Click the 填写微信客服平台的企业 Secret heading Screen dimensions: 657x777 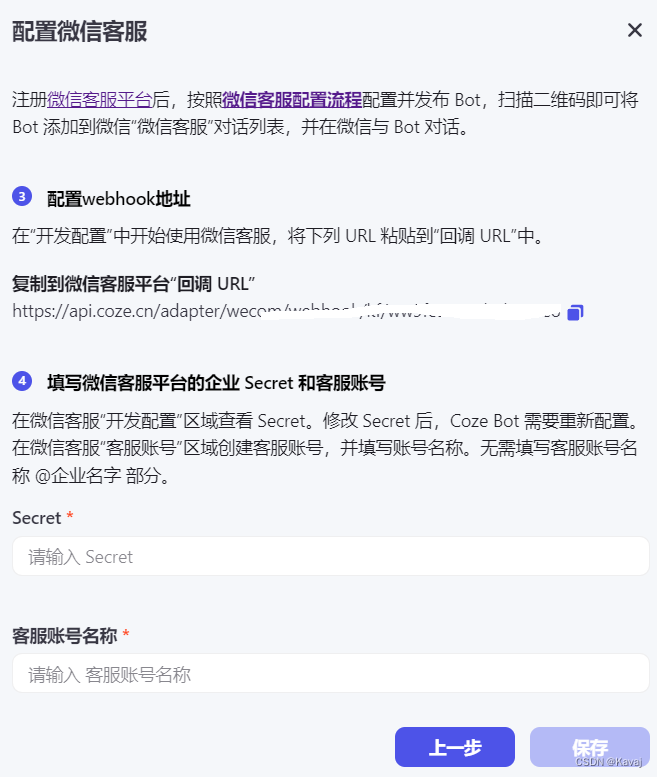(x=216, y=383)
